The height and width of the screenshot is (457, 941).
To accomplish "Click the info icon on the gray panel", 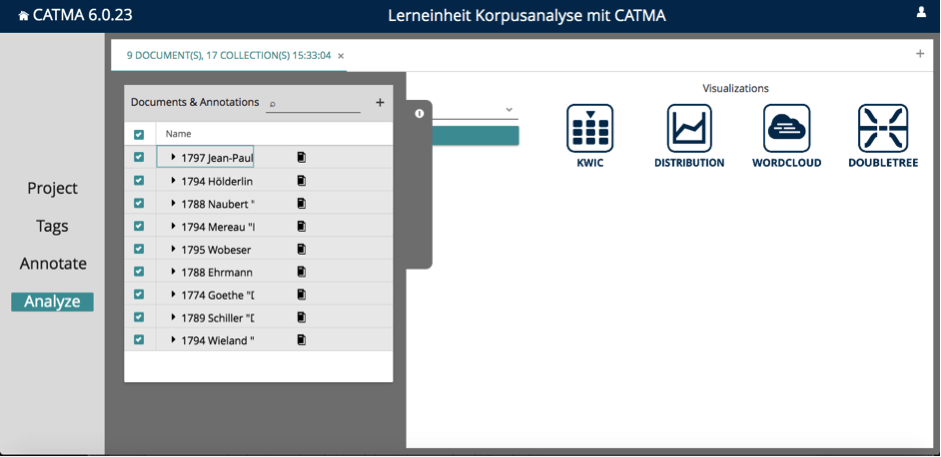I will [x=419, y=113].
